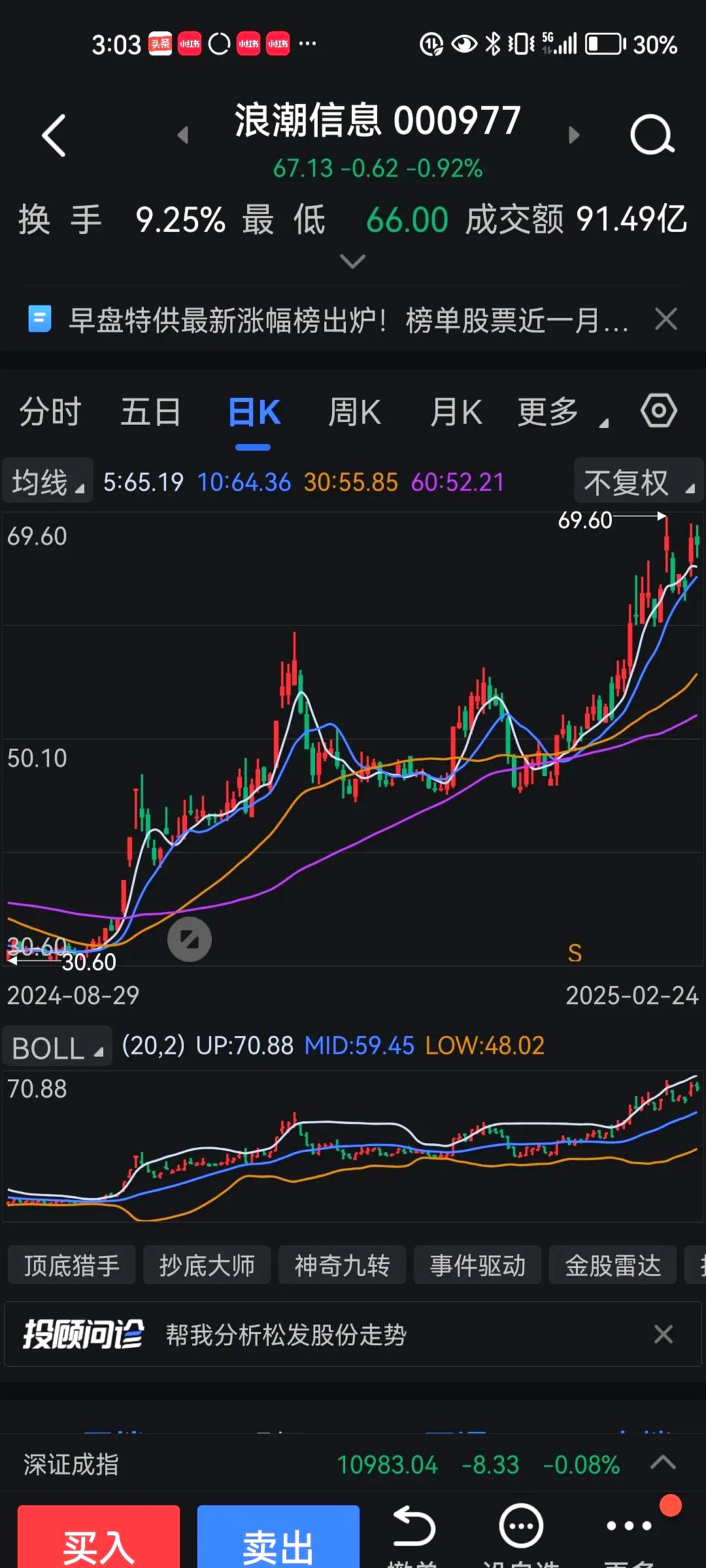Image resolution: width=706 pixels, height=1568 pixels.
Task: Tap the blue news document icon
Action: [x=40, y=319]
